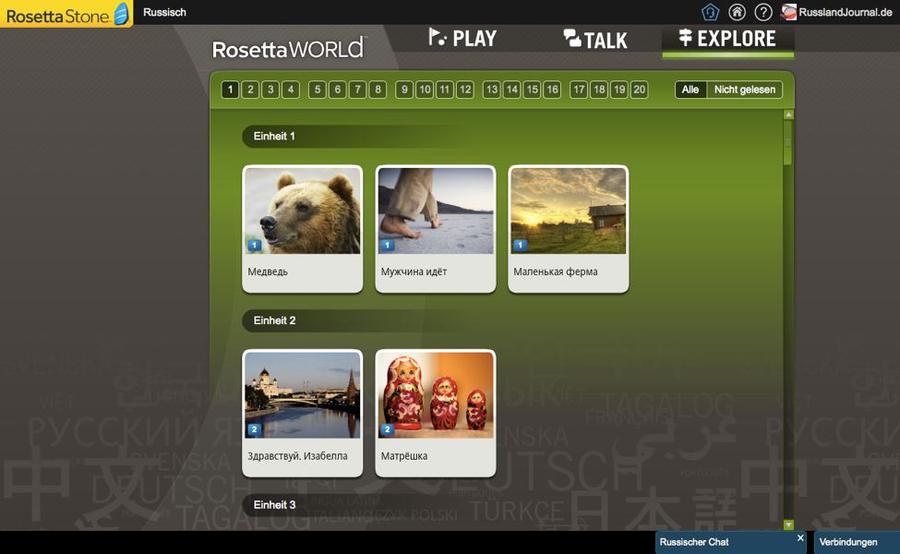Image resolution: width=900 pixels, height=554 pixels.
Task: Jump to unit 8
Action: [378, 90]
